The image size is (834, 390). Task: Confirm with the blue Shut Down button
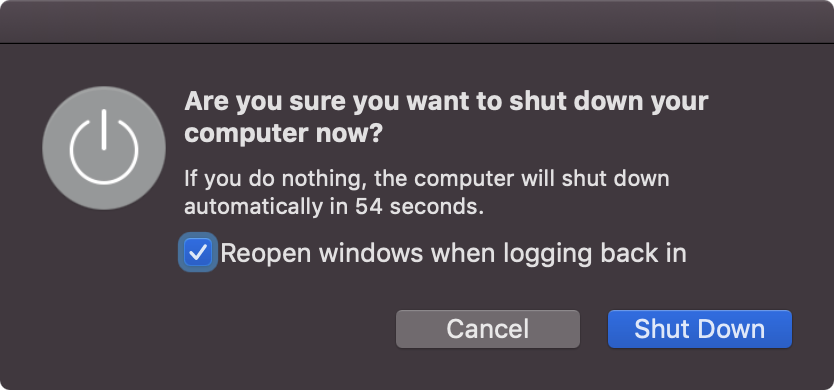pyautogui.click(x=699, y=329)
